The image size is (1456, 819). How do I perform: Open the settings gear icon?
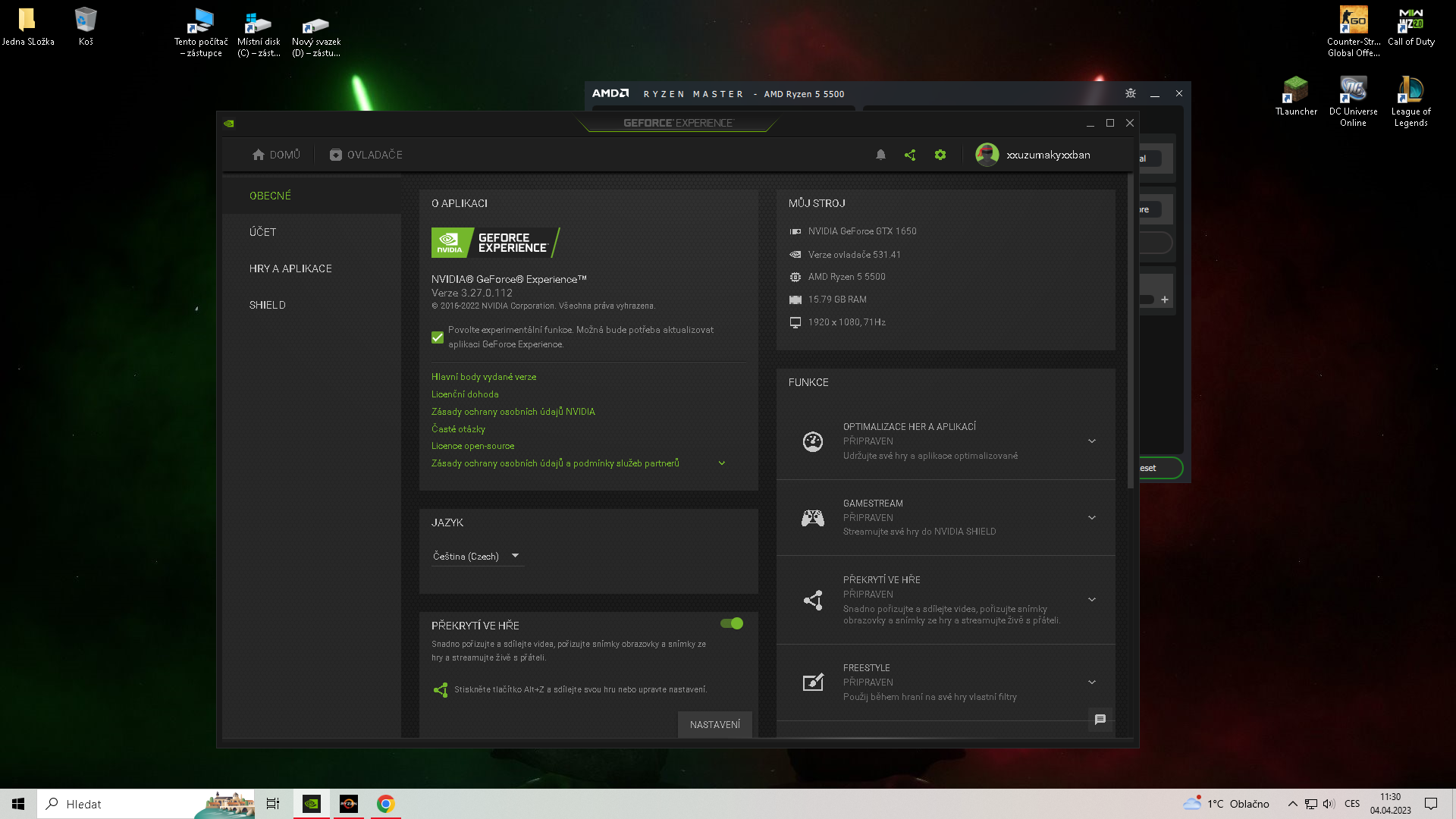[940, 155]
